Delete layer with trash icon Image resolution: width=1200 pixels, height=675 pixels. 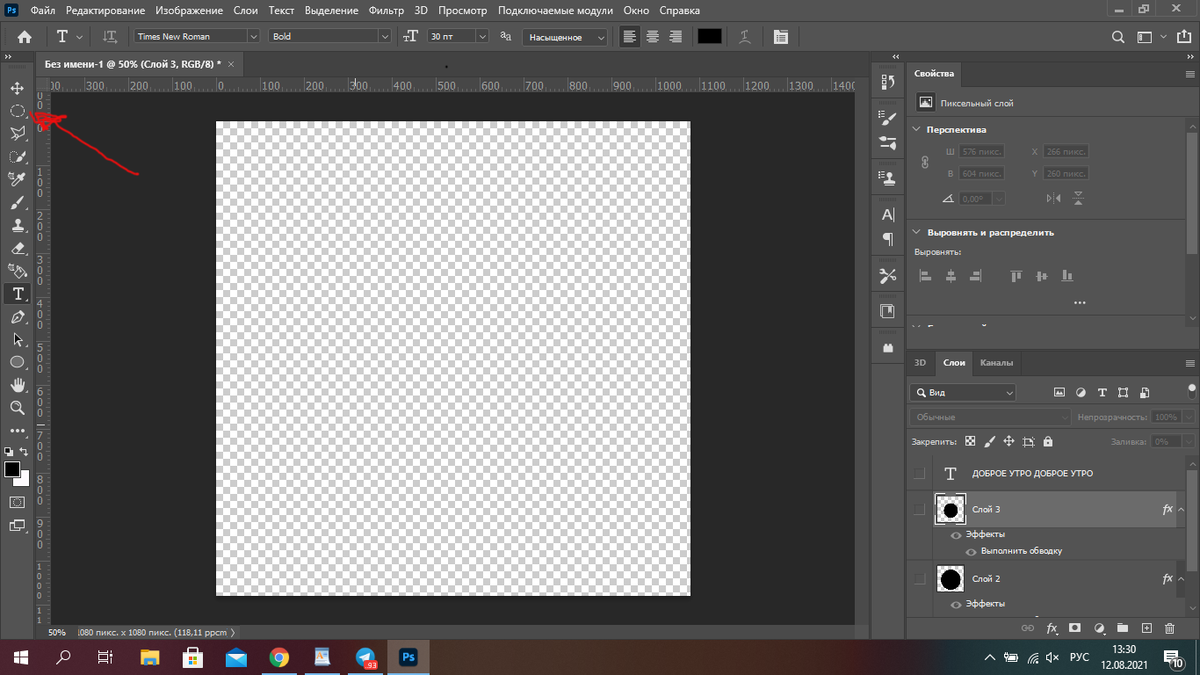pos(1170,628)
